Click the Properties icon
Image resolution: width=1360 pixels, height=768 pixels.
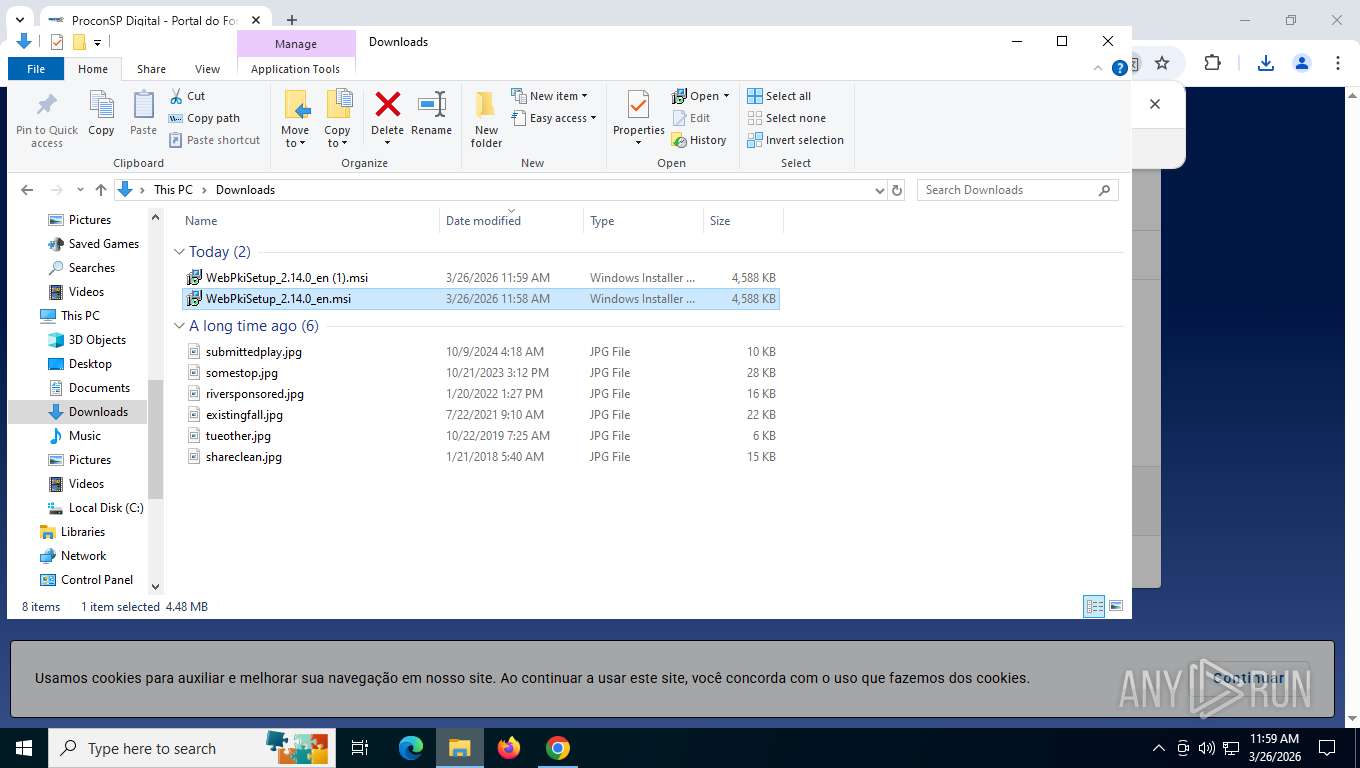point(638,104)
